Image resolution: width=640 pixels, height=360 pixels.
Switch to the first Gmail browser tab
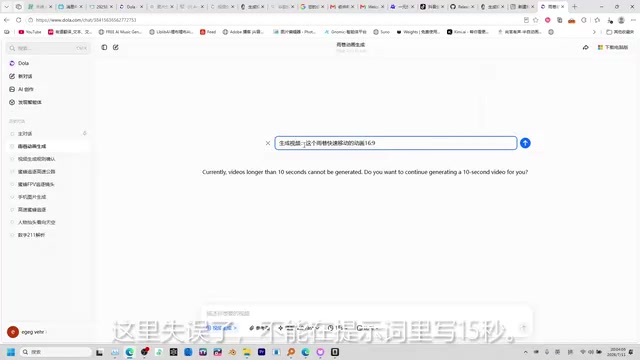(x=342, y=7)
